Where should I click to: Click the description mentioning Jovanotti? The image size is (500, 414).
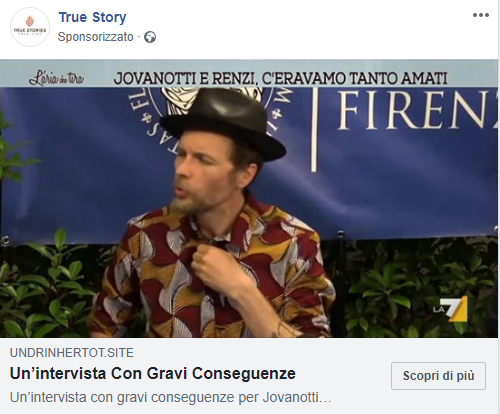pos(170,397)
